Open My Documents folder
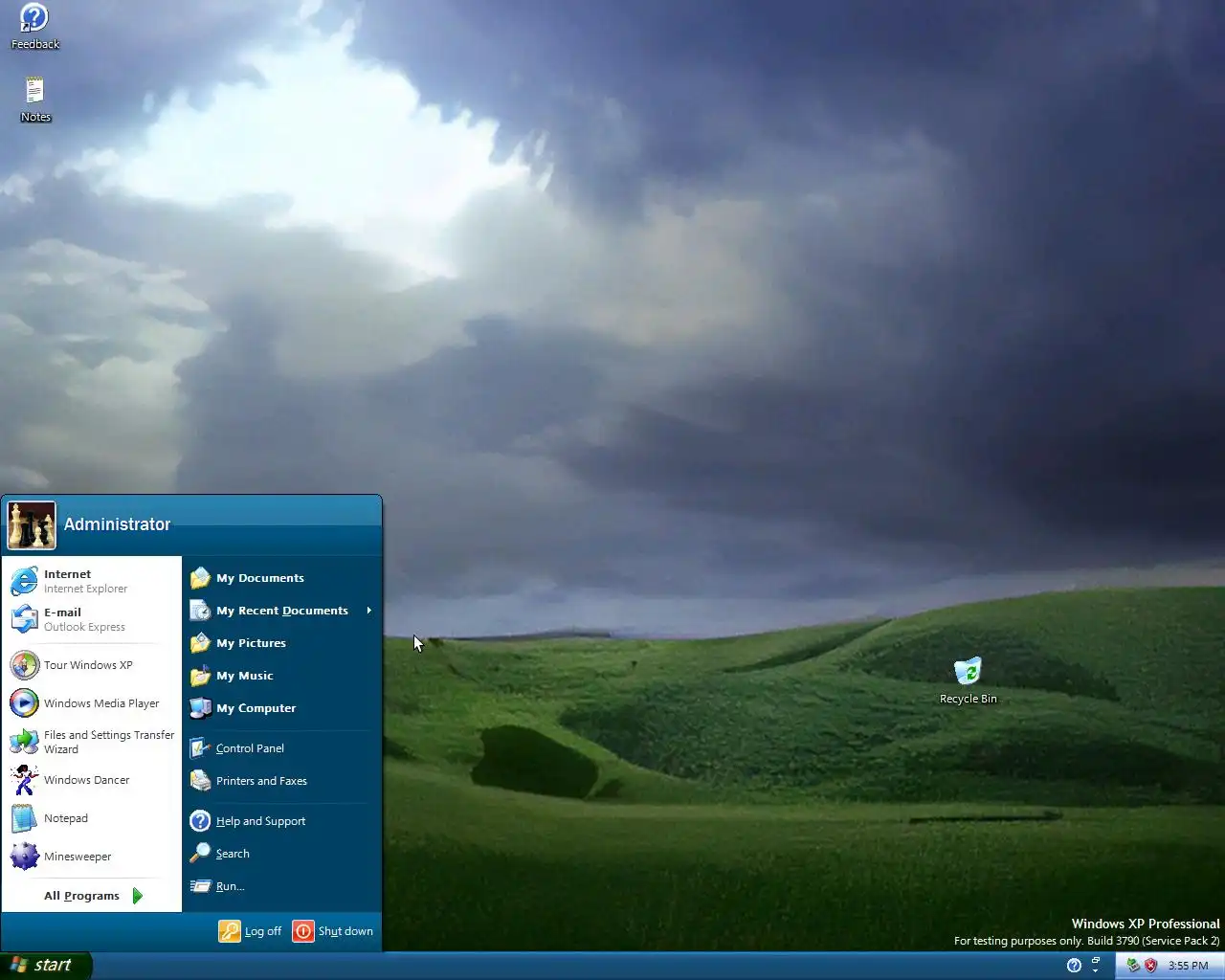Screen dimensions: 1225x980 (281, 578)
